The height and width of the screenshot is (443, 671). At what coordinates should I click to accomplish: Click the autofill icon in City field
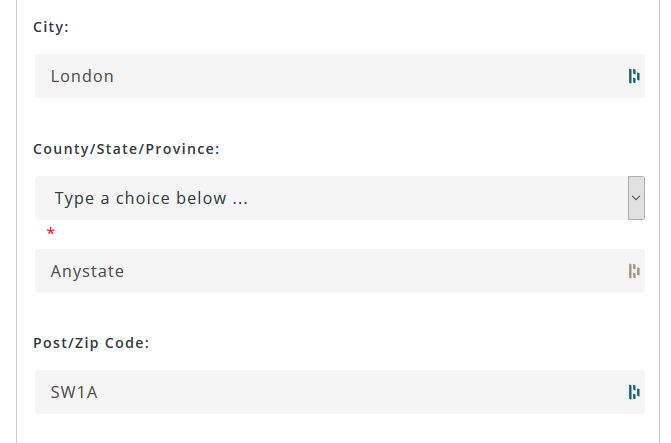(634, 76)
